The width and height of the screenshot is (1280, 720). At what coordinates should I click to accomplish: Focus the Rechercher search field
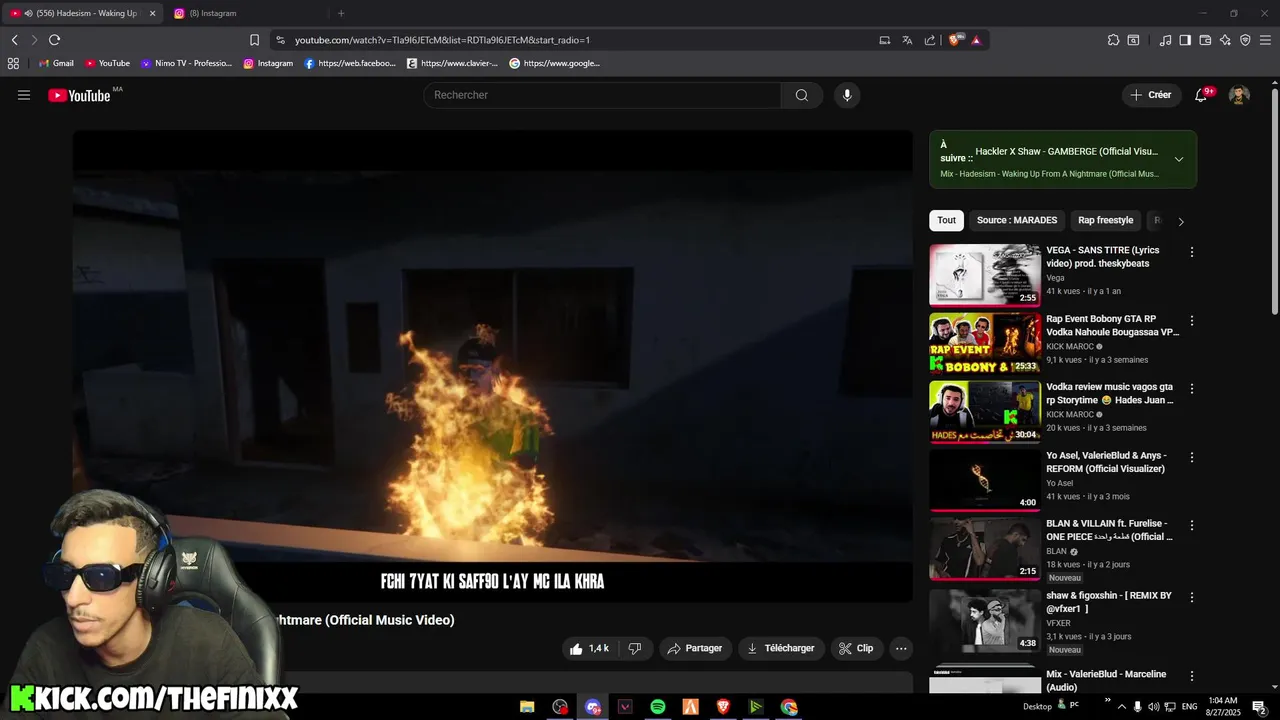click(x=602, y=95)
